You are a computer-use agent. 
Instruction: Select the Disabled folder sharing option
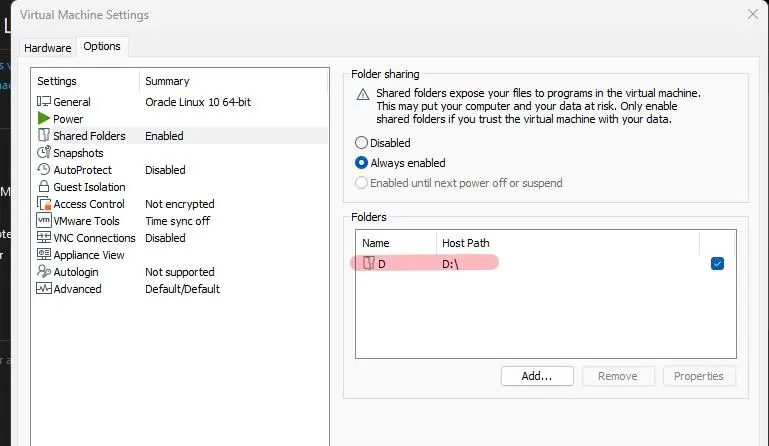362,143
